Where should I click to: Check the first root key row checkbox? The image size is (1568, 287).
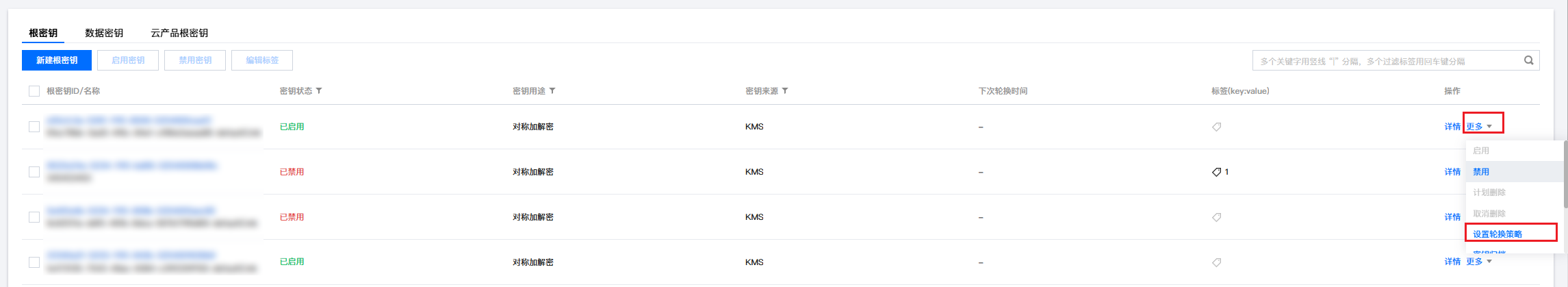34,127
